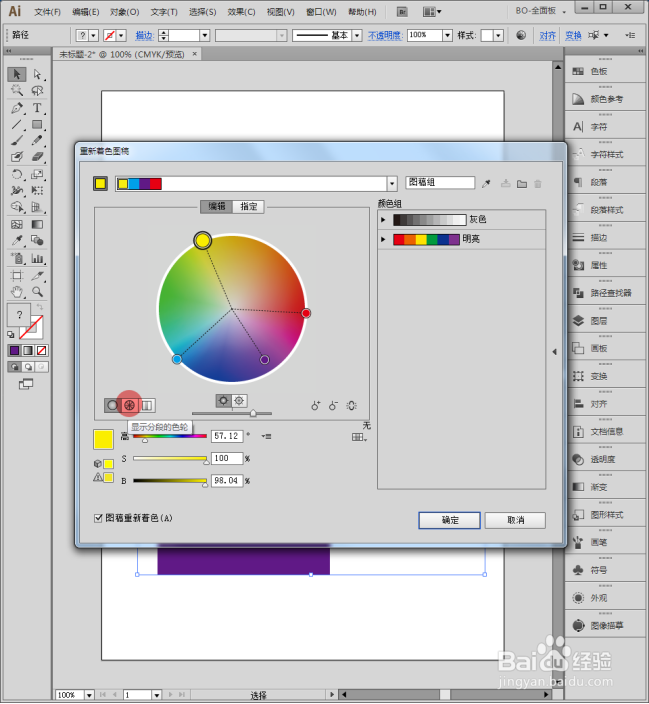
Task: Click the new color group folder icon
Action: click(x=522, y=184)
